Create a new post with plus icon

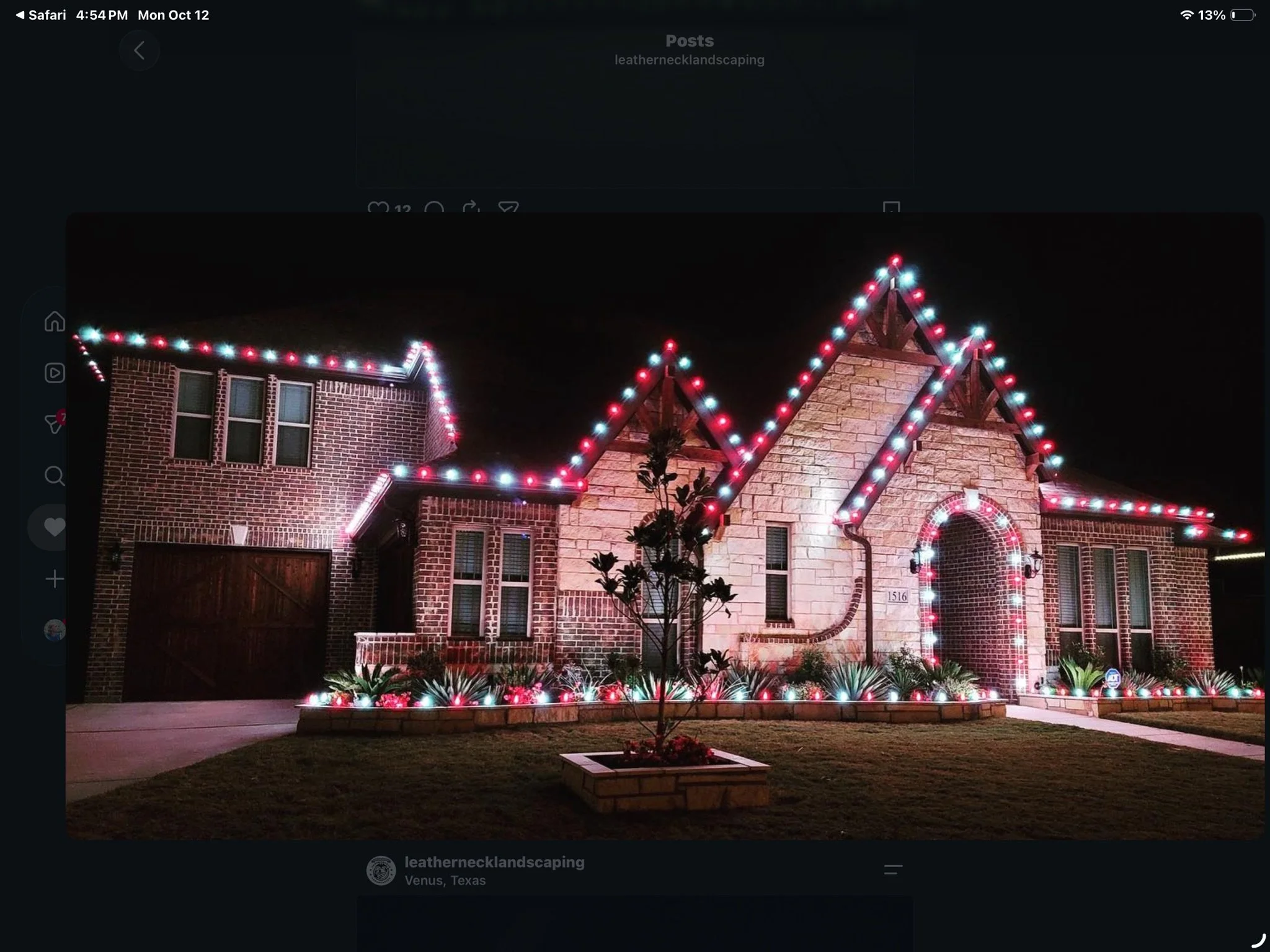coord(55,579)
